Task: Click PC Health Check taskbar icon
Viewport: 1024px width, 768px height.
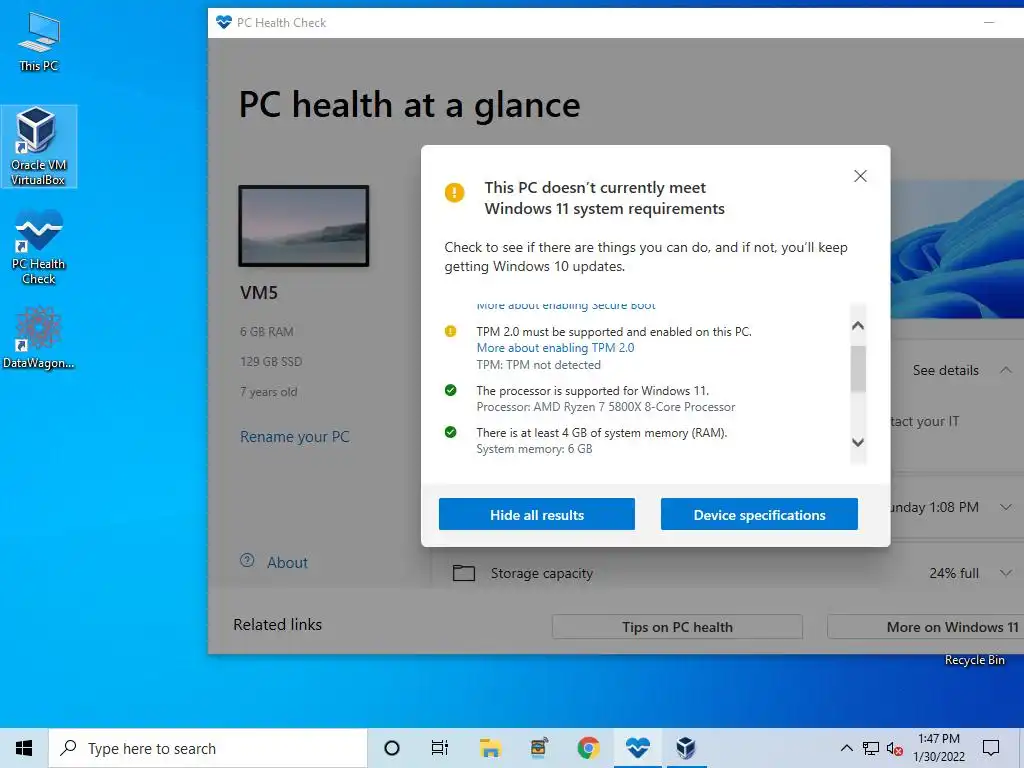Action: 637,748
